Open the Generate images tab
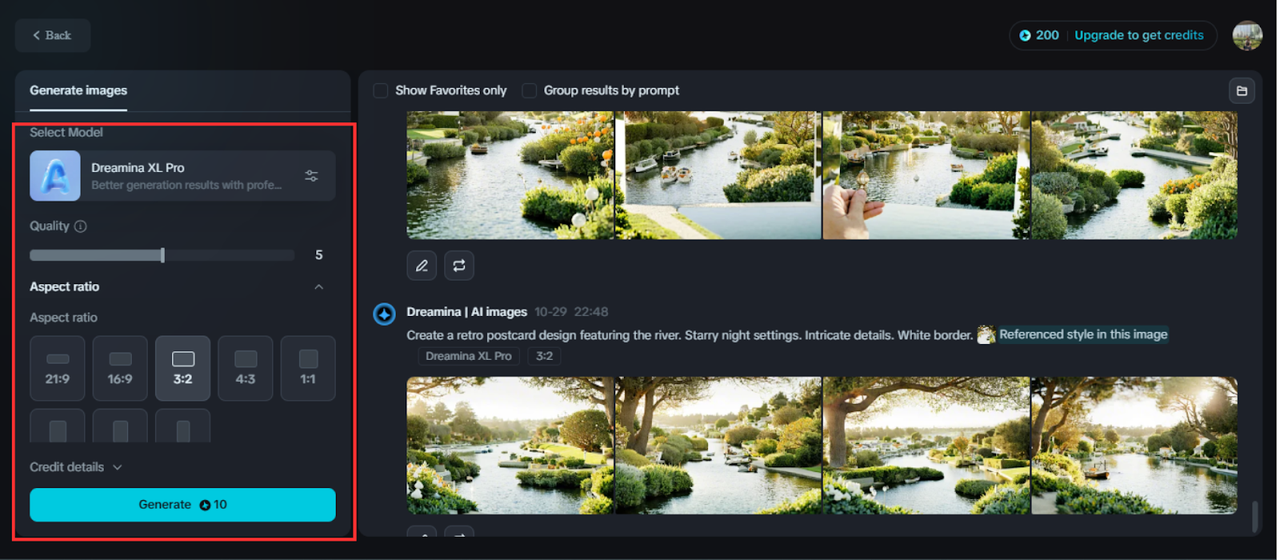 pyautogui.click(x=78, y=91)
